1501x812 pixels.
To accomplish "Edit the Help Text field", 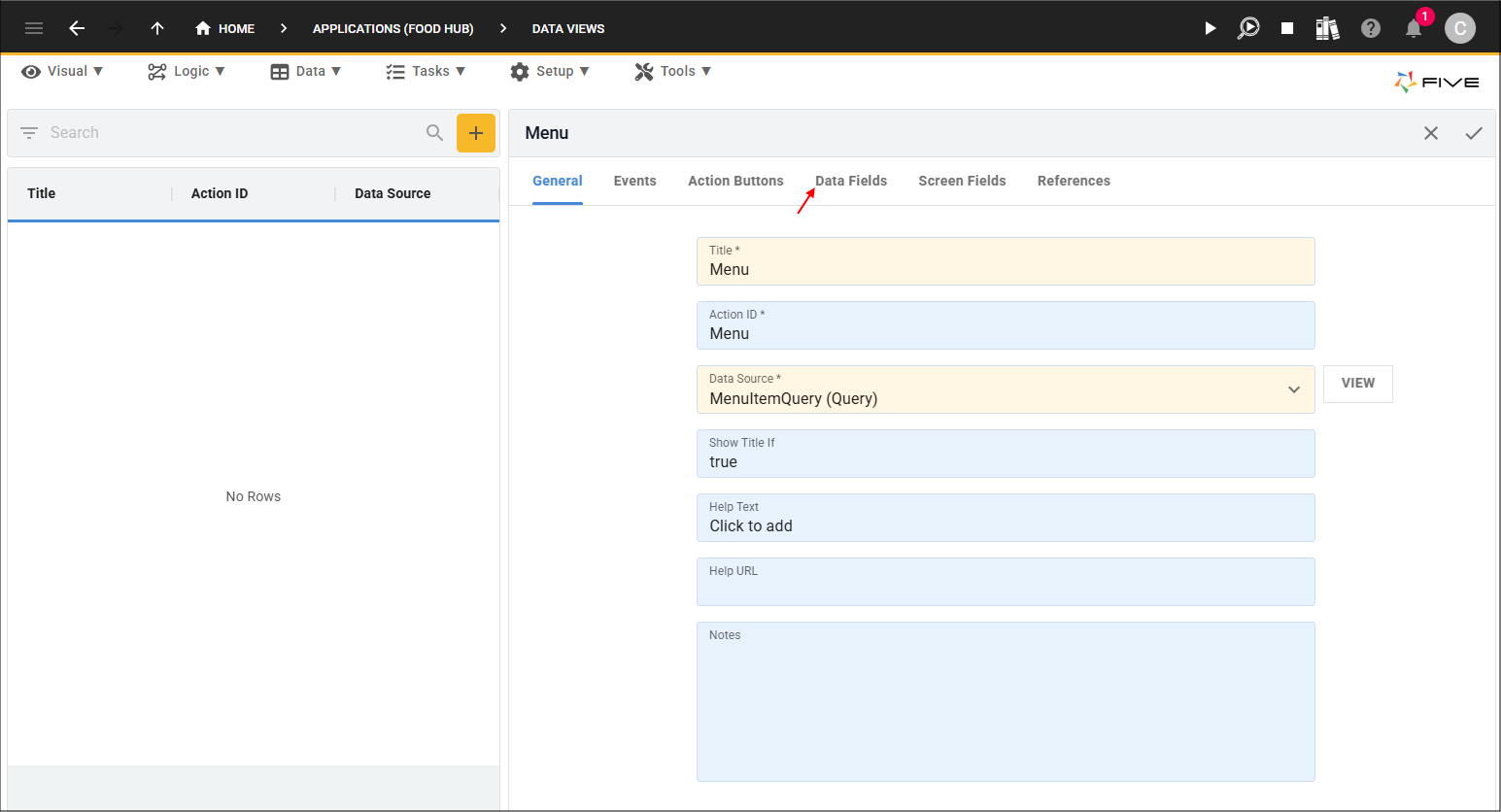I will pyautogui.click(x=1006, y=518).
